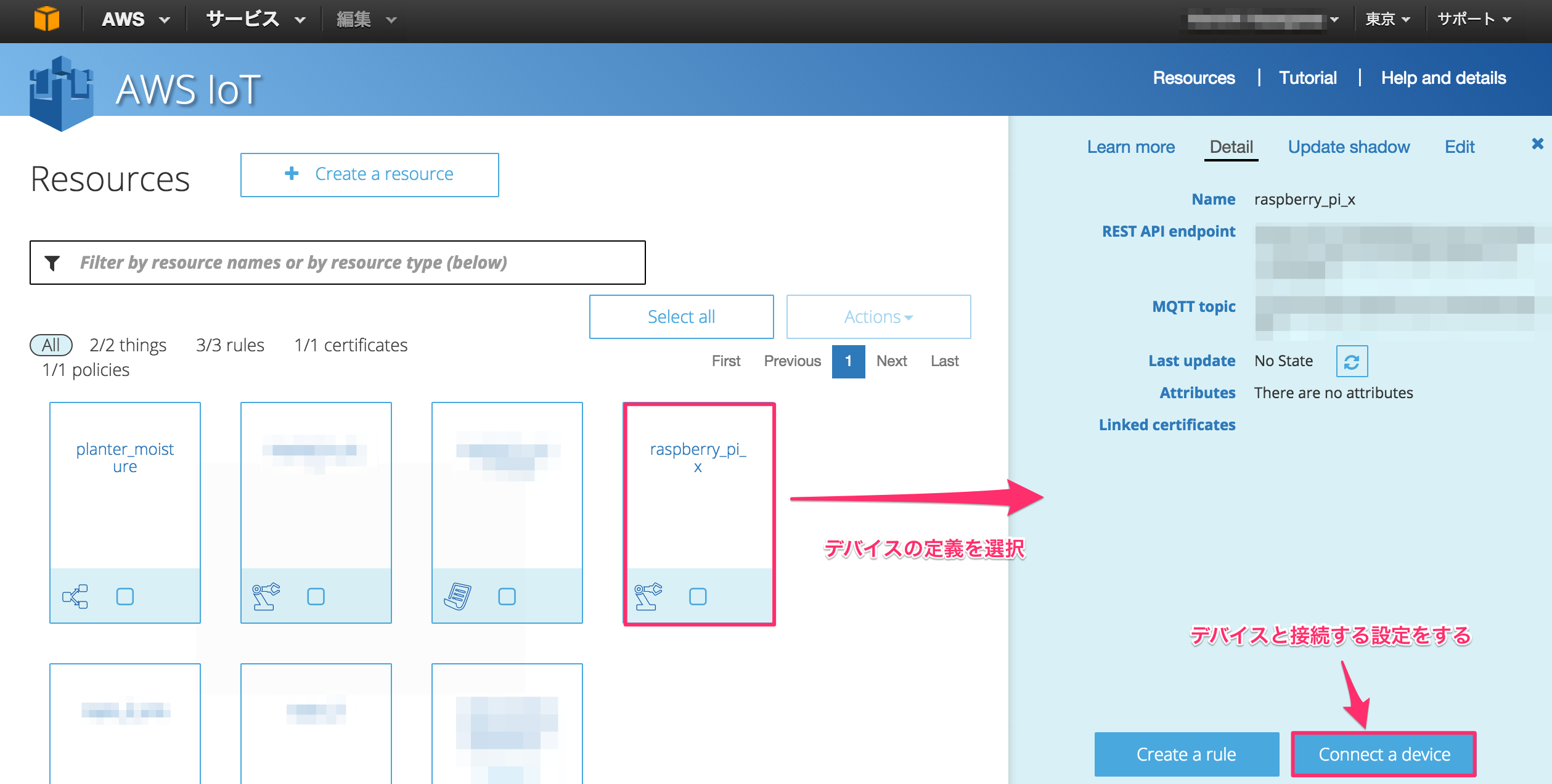The height and width of the screenshot is (784, 1552).
Task: Click the policy document icon on the third card
Action: (x=457, y=595)
